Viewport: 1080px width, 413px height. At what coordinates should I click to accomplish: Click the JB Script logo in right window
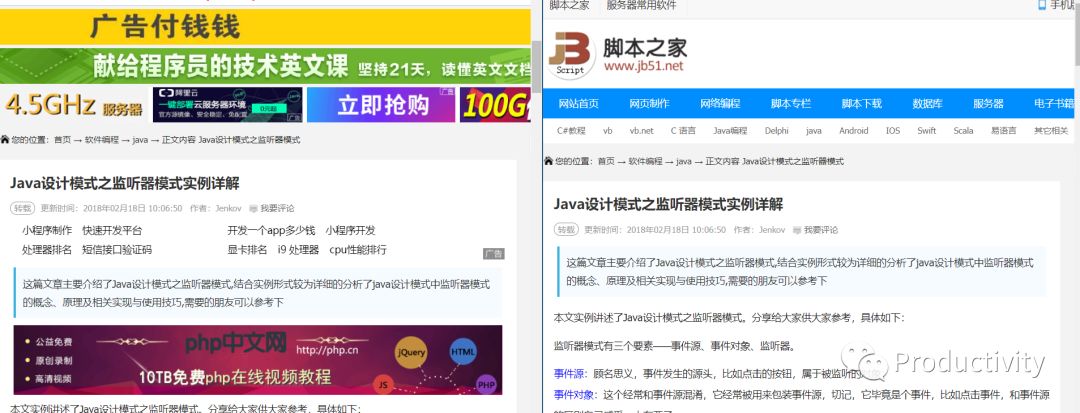pyautogui.click(x=570, y=54)
